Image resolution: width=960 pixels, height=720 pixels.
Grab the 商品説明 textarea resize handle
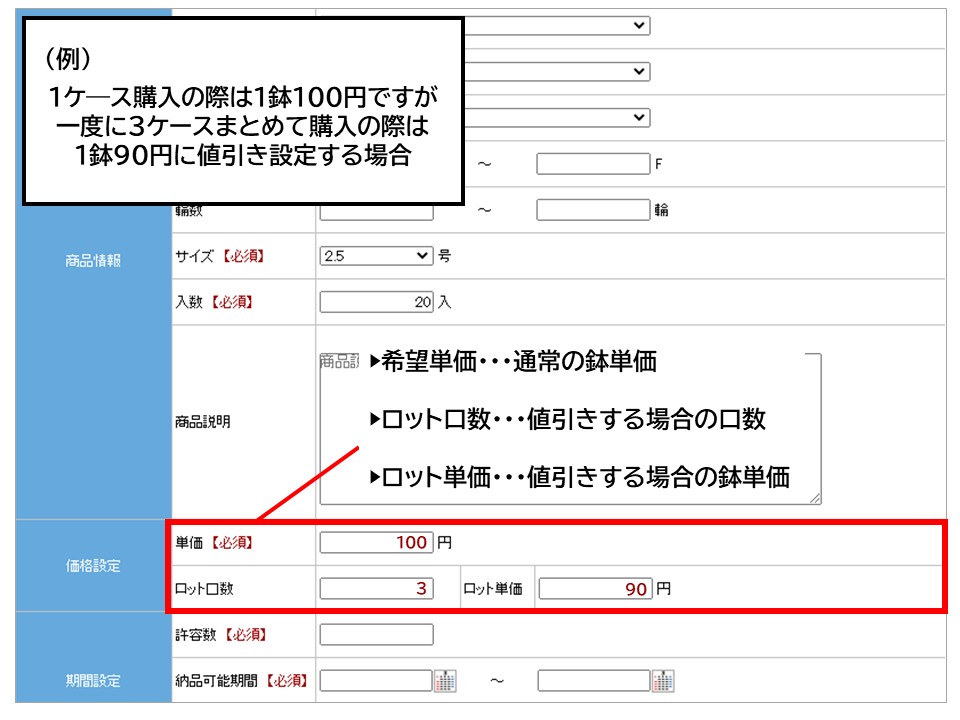pyautogui.click(x=815, y=498)
